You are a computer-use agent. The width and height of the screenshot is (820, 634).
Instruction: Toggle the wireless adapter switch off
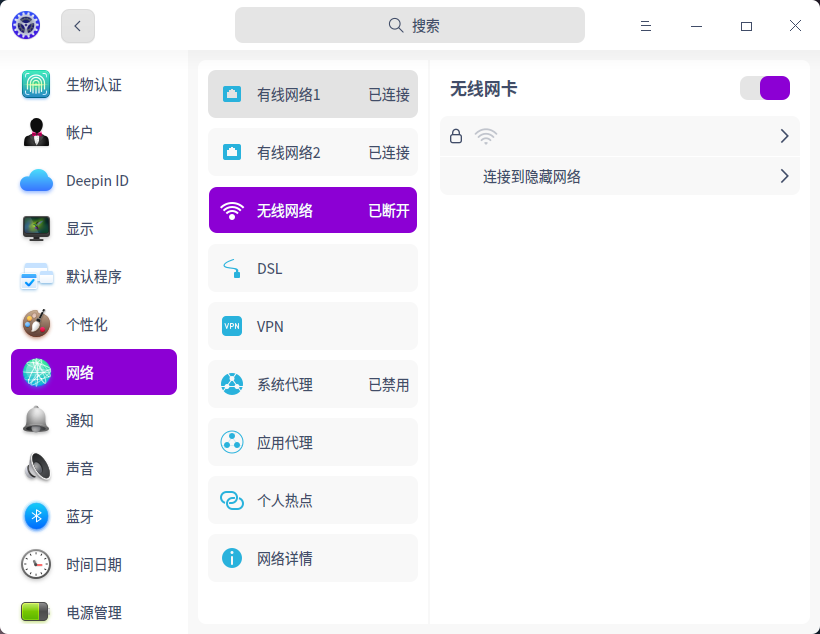pos(765,88)
